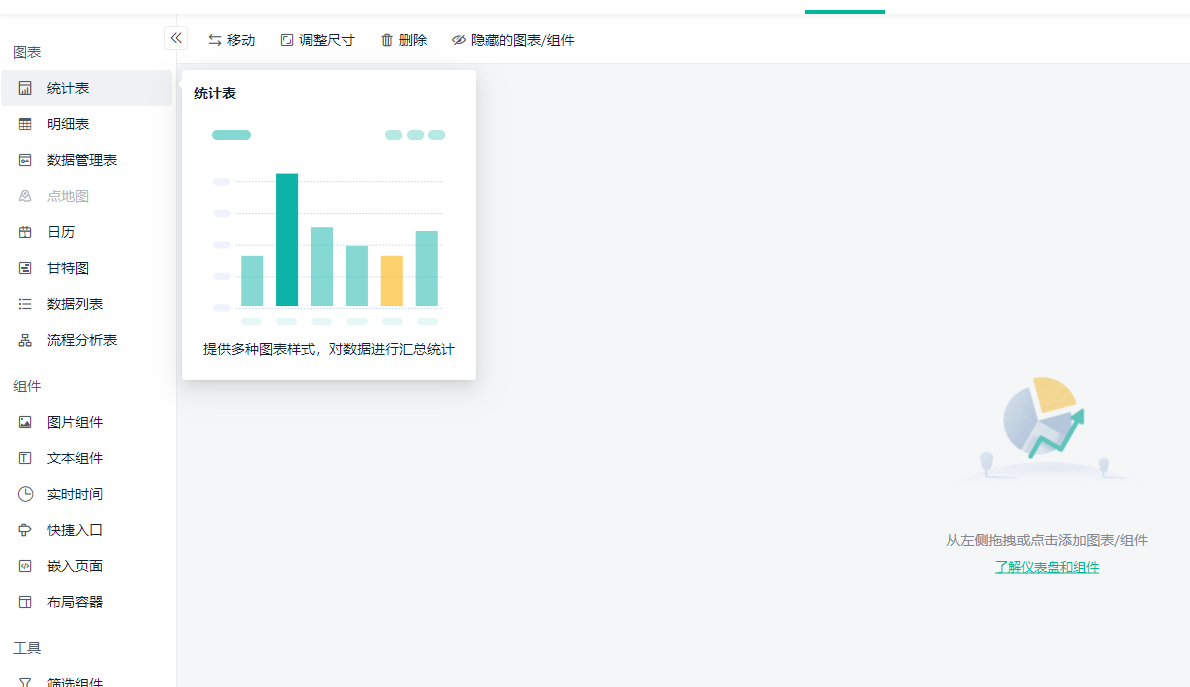Choose the 甘特图 label
The height and width of the screenshot is (687, 1190).
coord(68,268)
